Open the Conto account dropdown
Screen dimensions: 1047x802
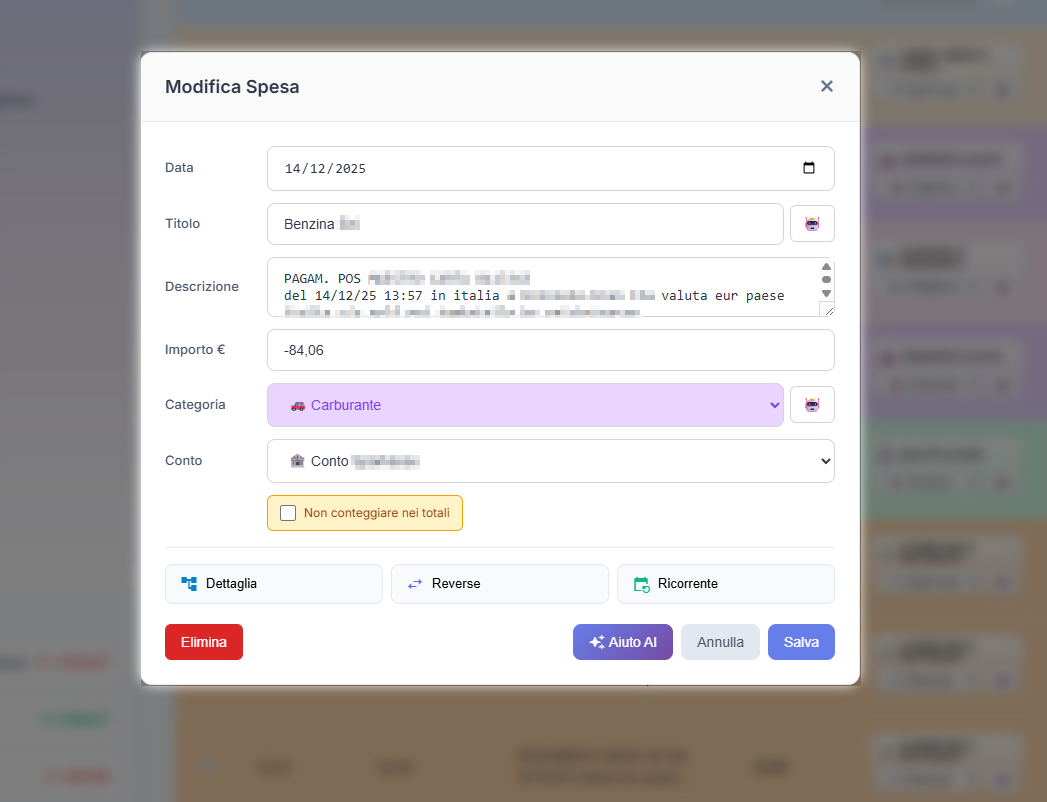click(551, 461)
